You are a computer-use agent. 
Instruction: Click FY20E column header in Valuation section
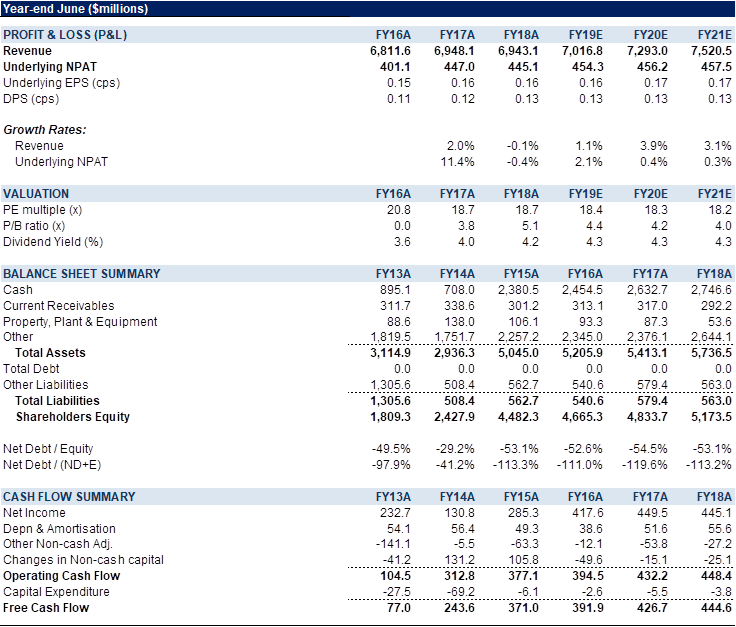pyautogui.click(x=651, y=194)
